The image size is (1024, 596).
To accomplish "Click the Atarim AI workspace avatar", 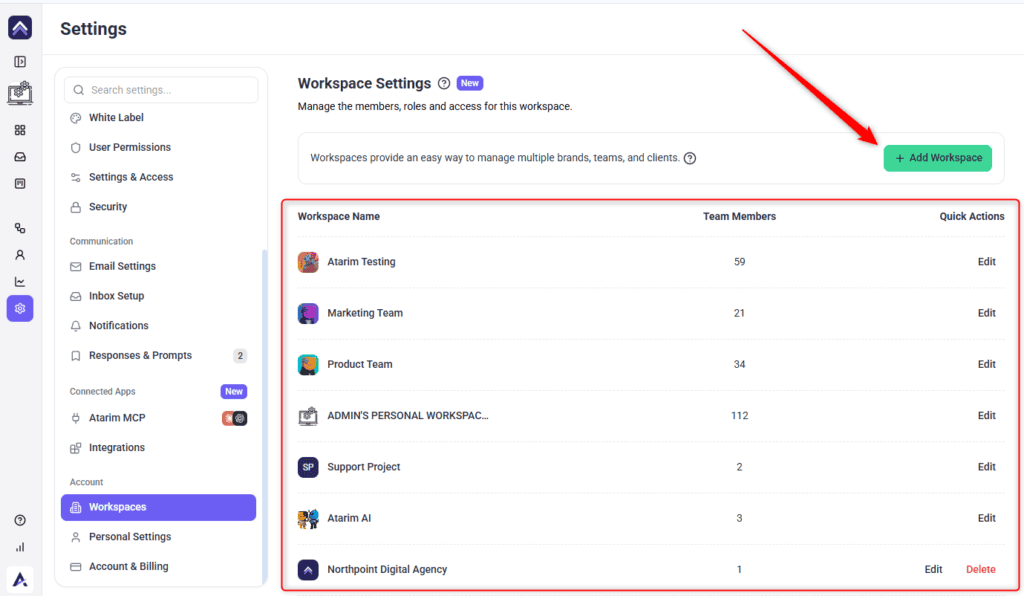I will pyautogui.click(x=308, y=518).
